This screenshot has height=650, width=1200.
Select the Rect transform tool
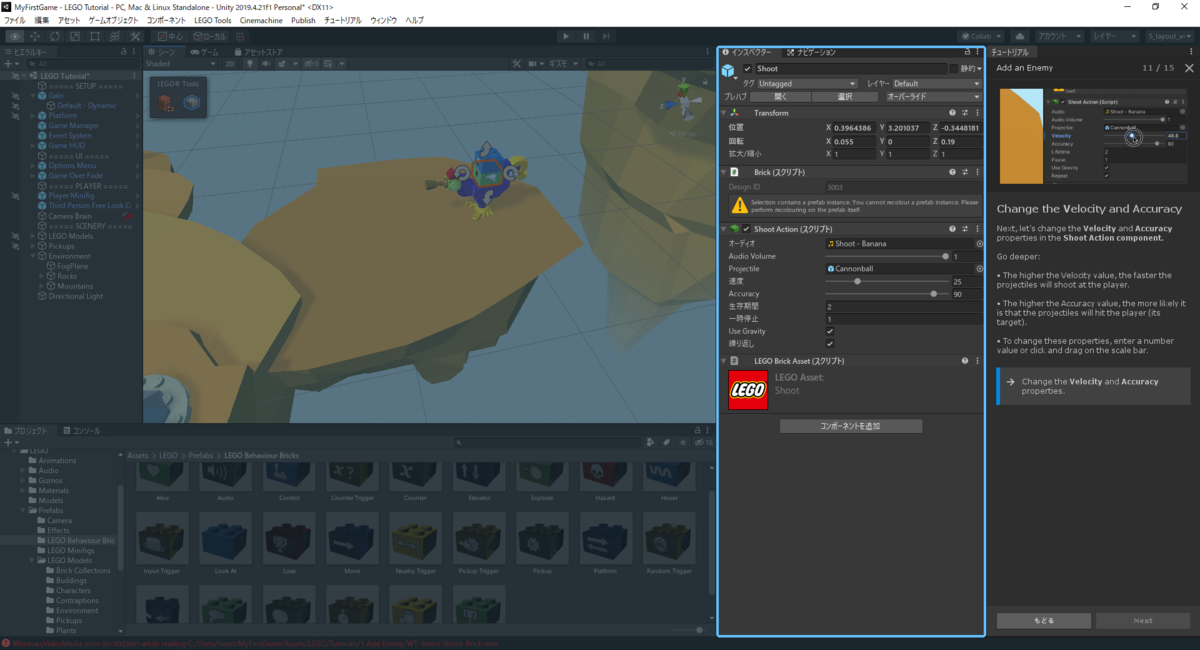click(93, 36)
